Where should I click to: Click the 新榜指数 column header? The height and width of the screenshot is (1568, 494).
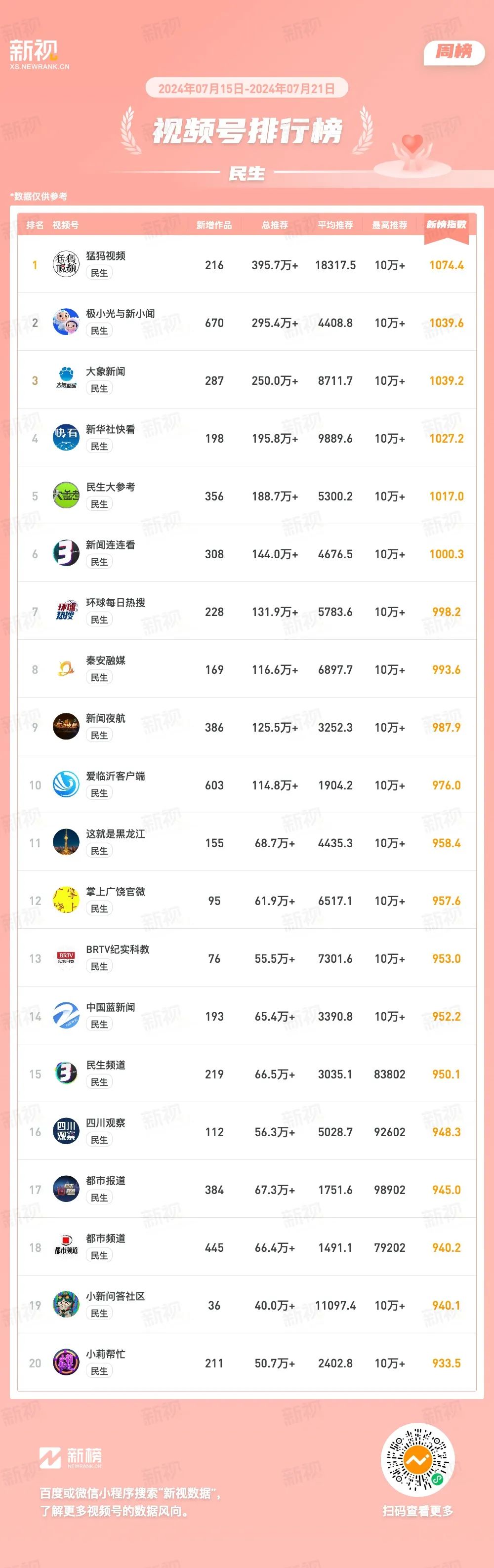point(446,225)
